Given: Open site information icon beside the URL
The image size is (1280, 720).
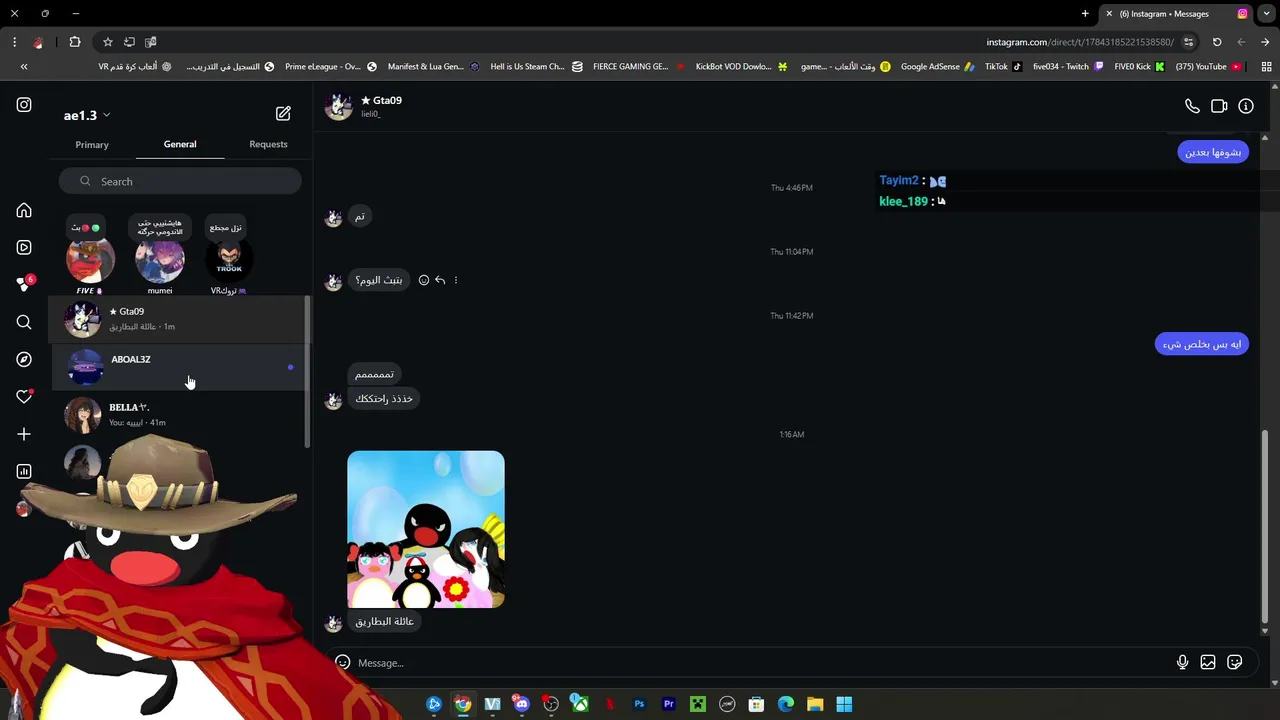Looking at the screenshot, I should (1188, 42).
